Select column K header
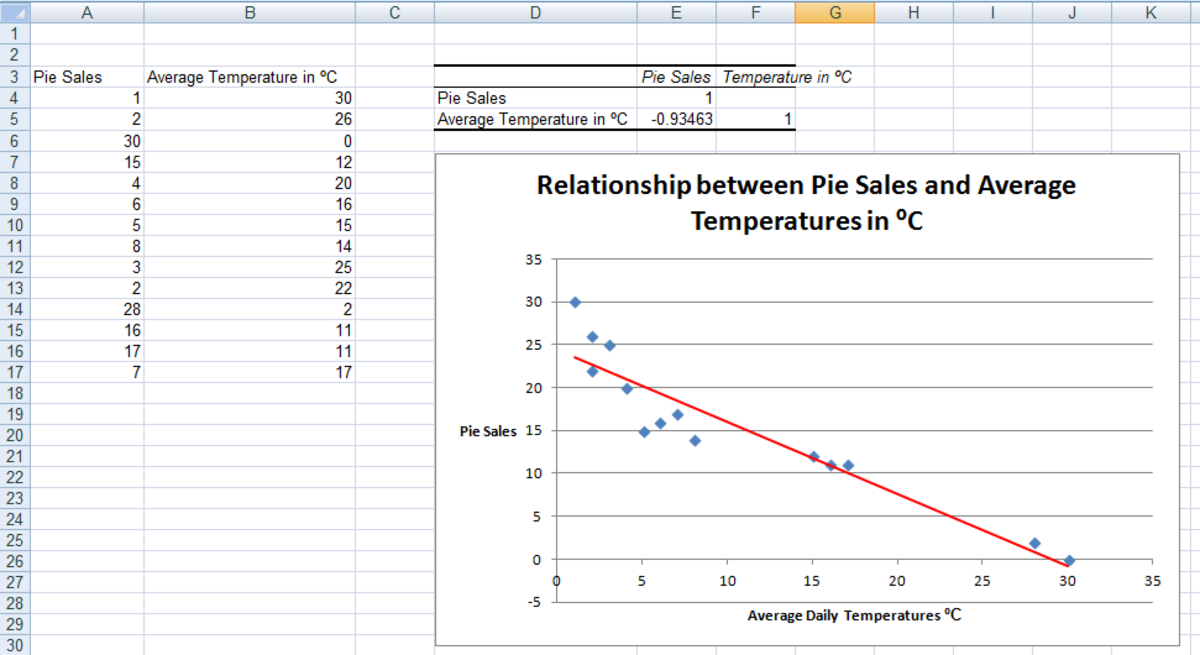 (1150, 12)
